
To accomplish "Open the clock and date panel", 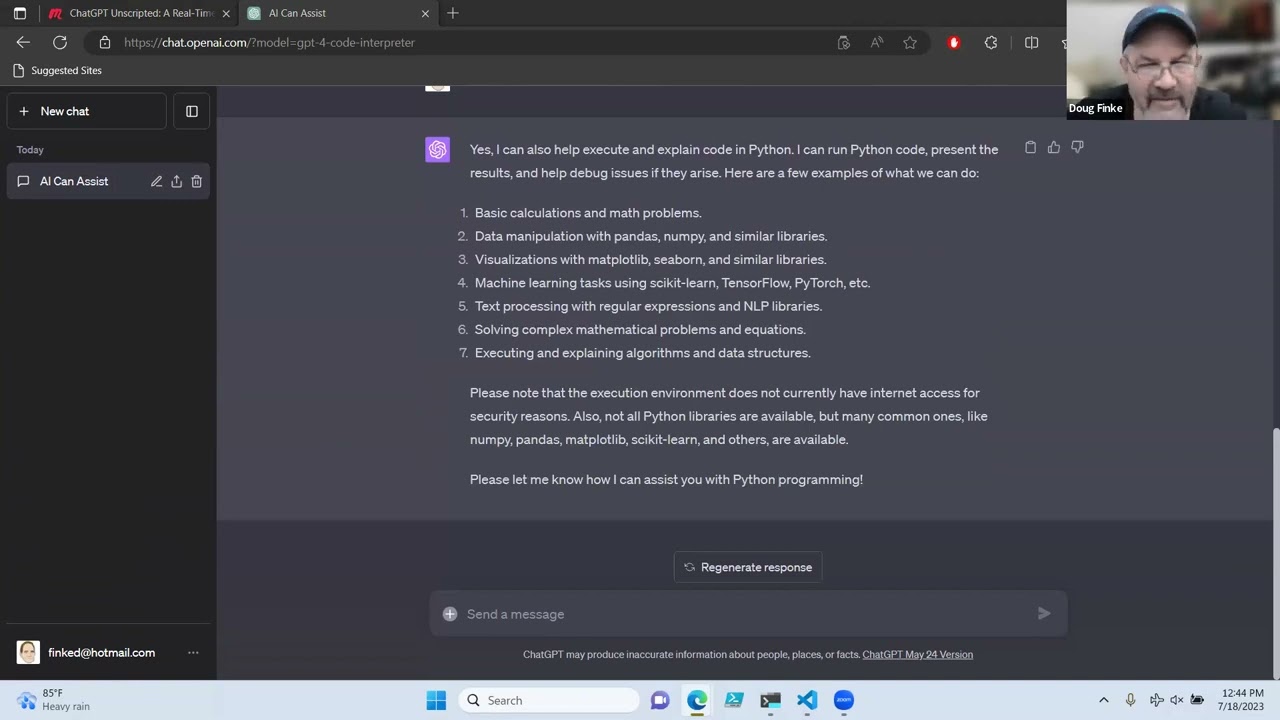I will 1241,700.
